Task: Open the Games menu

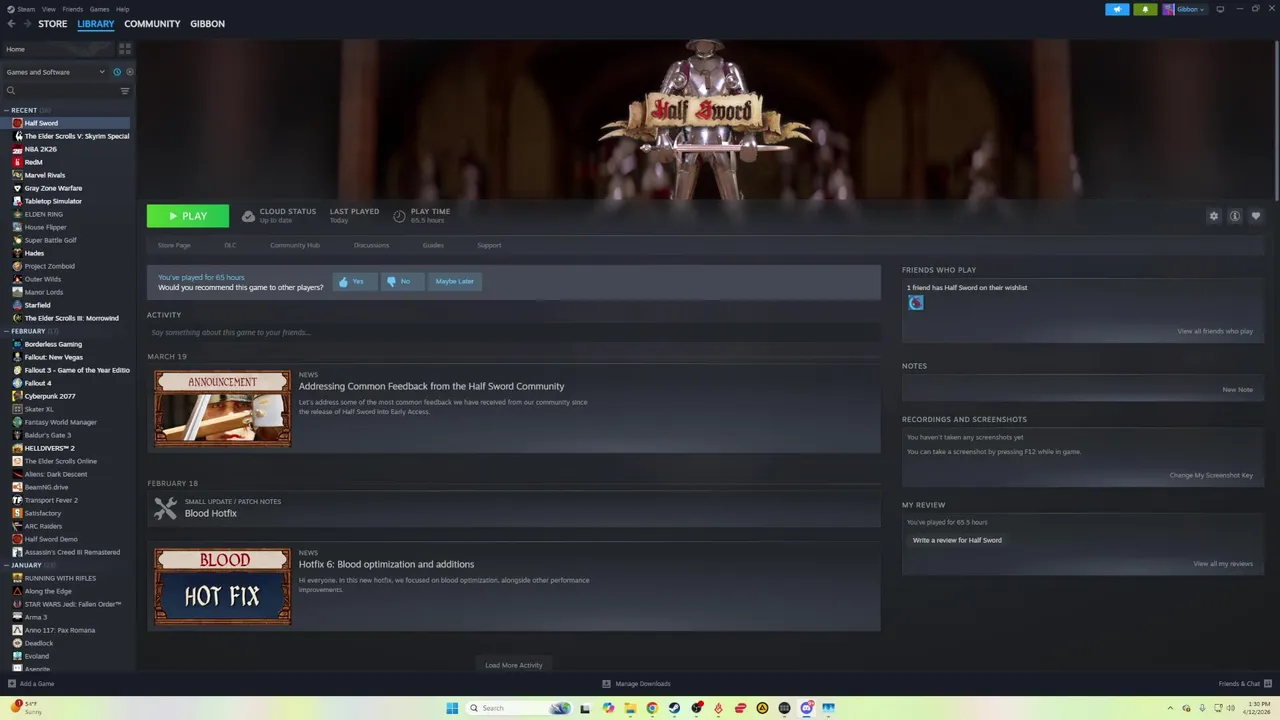Action: pyautogui.click(x=99, y=9)
